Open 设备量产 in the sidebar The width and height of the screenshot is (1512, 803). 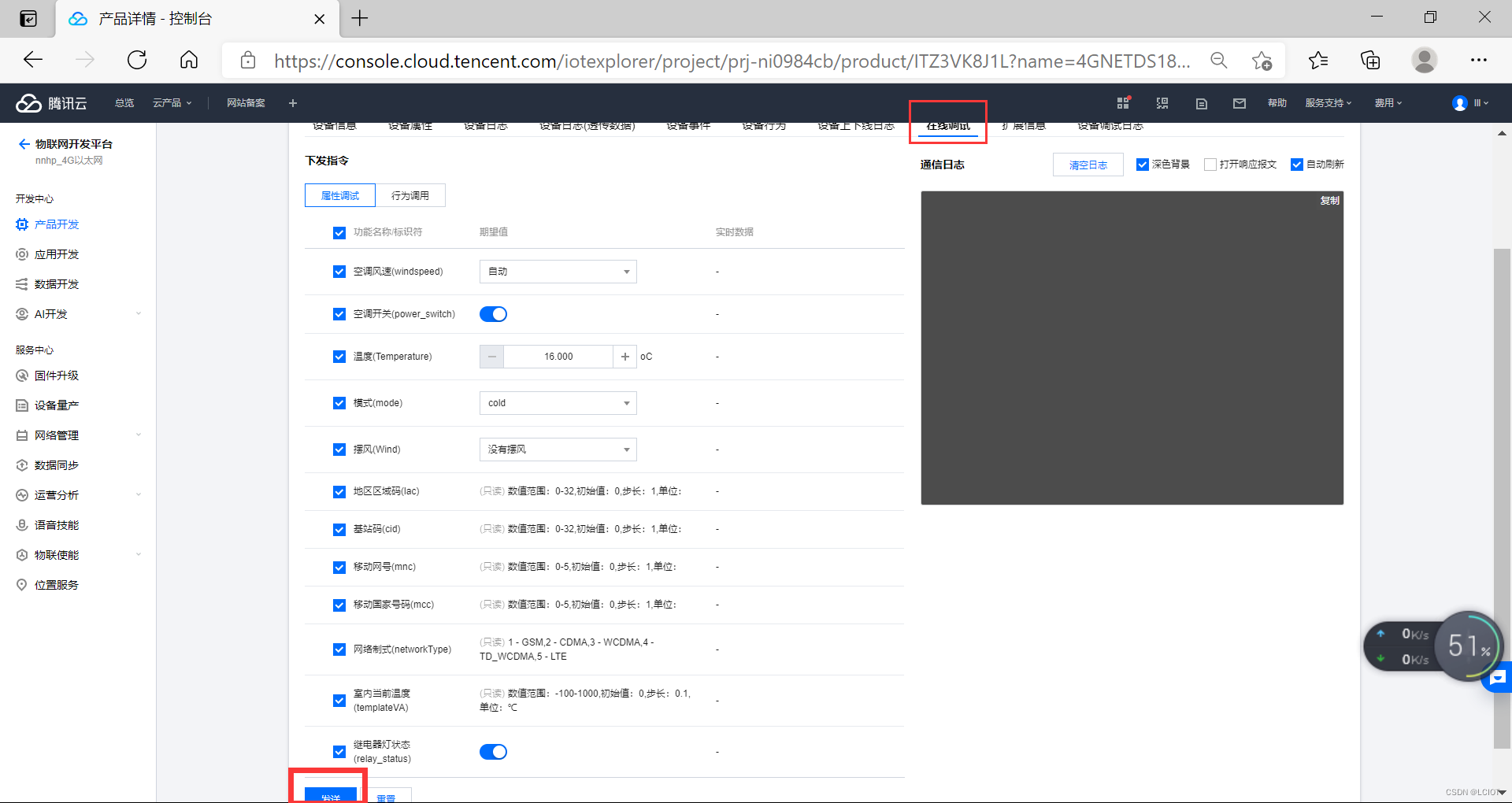[x=57, y=405]
